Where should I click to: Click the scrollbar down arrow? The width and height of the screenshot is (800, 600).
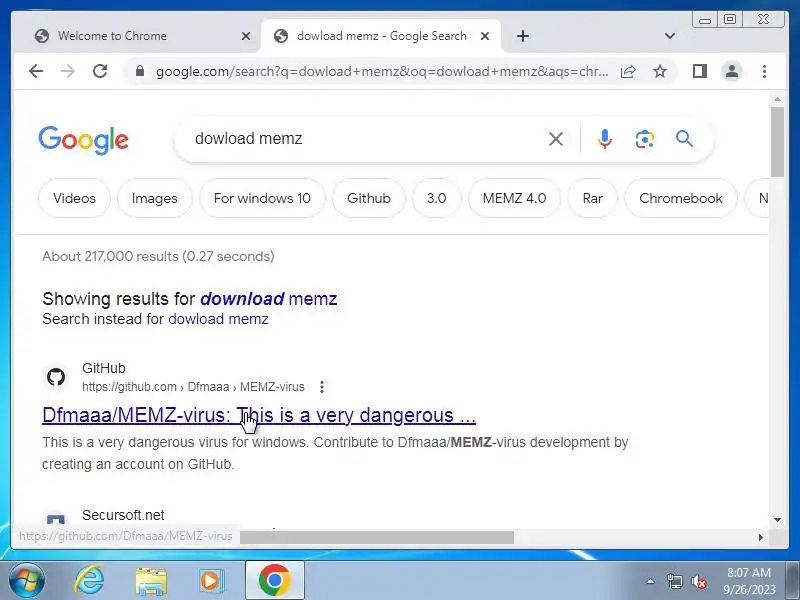pos(777,520)
